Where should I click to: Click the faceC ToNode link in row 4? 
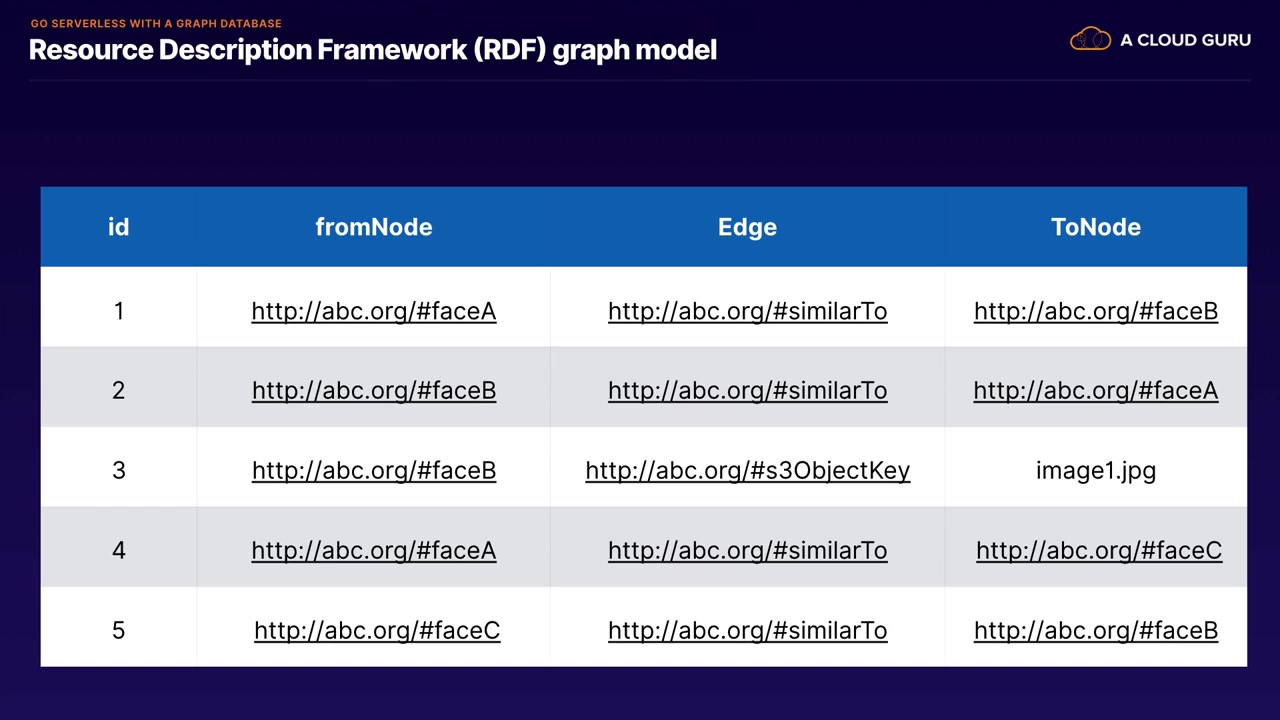1098,551
